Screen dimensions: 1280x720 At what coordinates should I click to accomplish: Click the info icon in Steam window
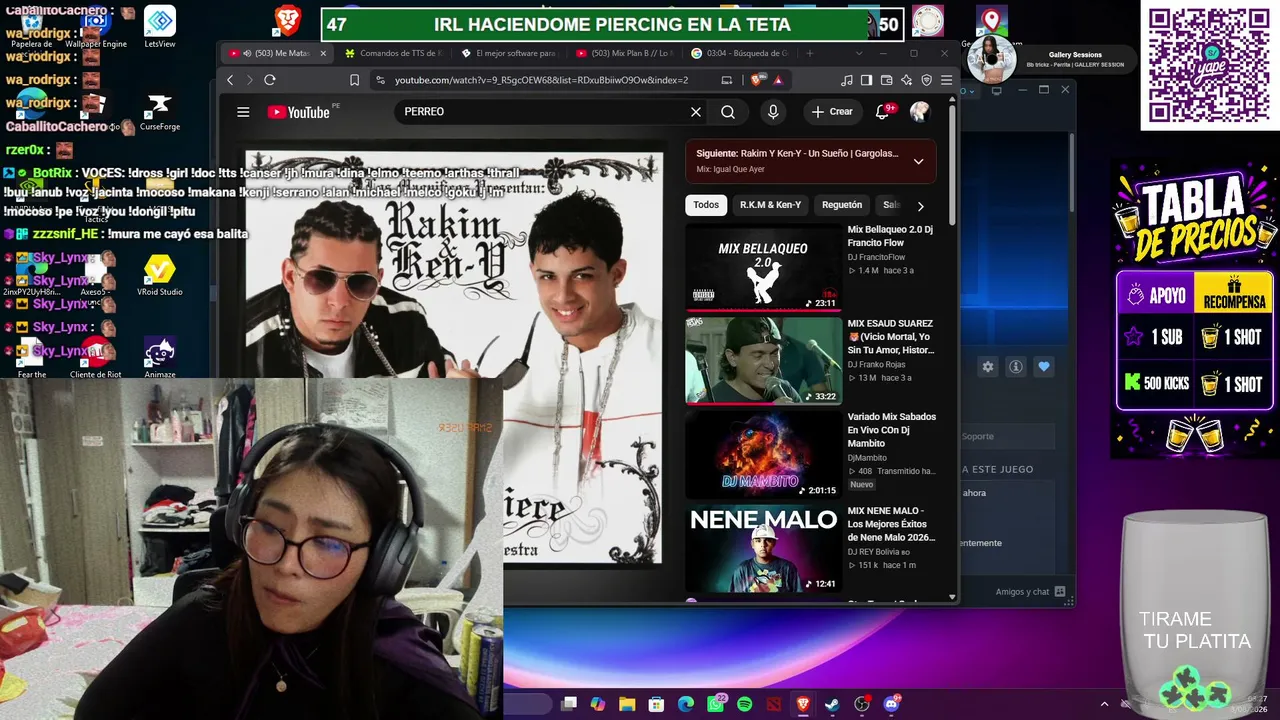click(1016, 367)
